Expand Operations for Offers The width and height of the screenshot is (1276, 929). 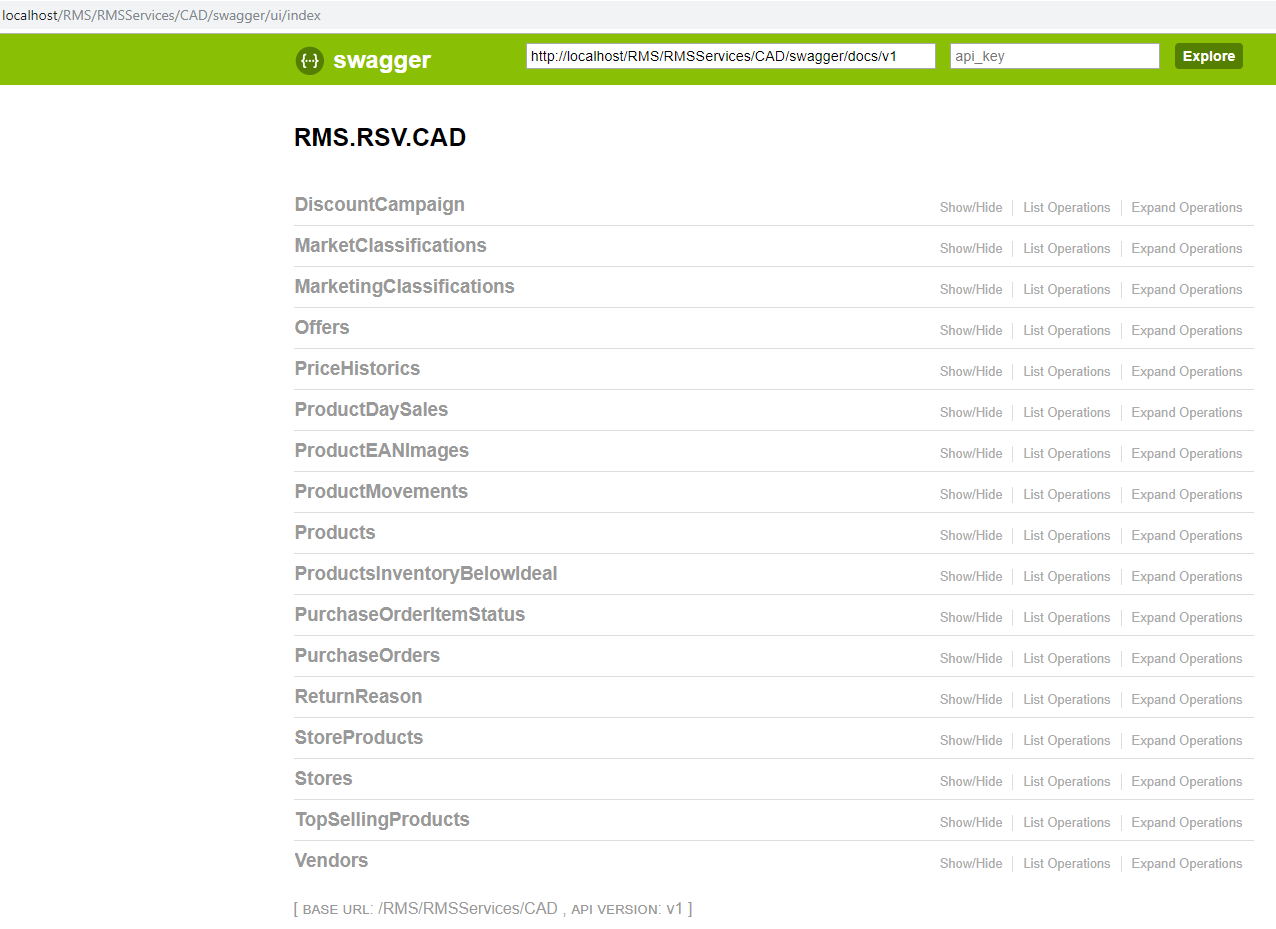click(1187, 331)
